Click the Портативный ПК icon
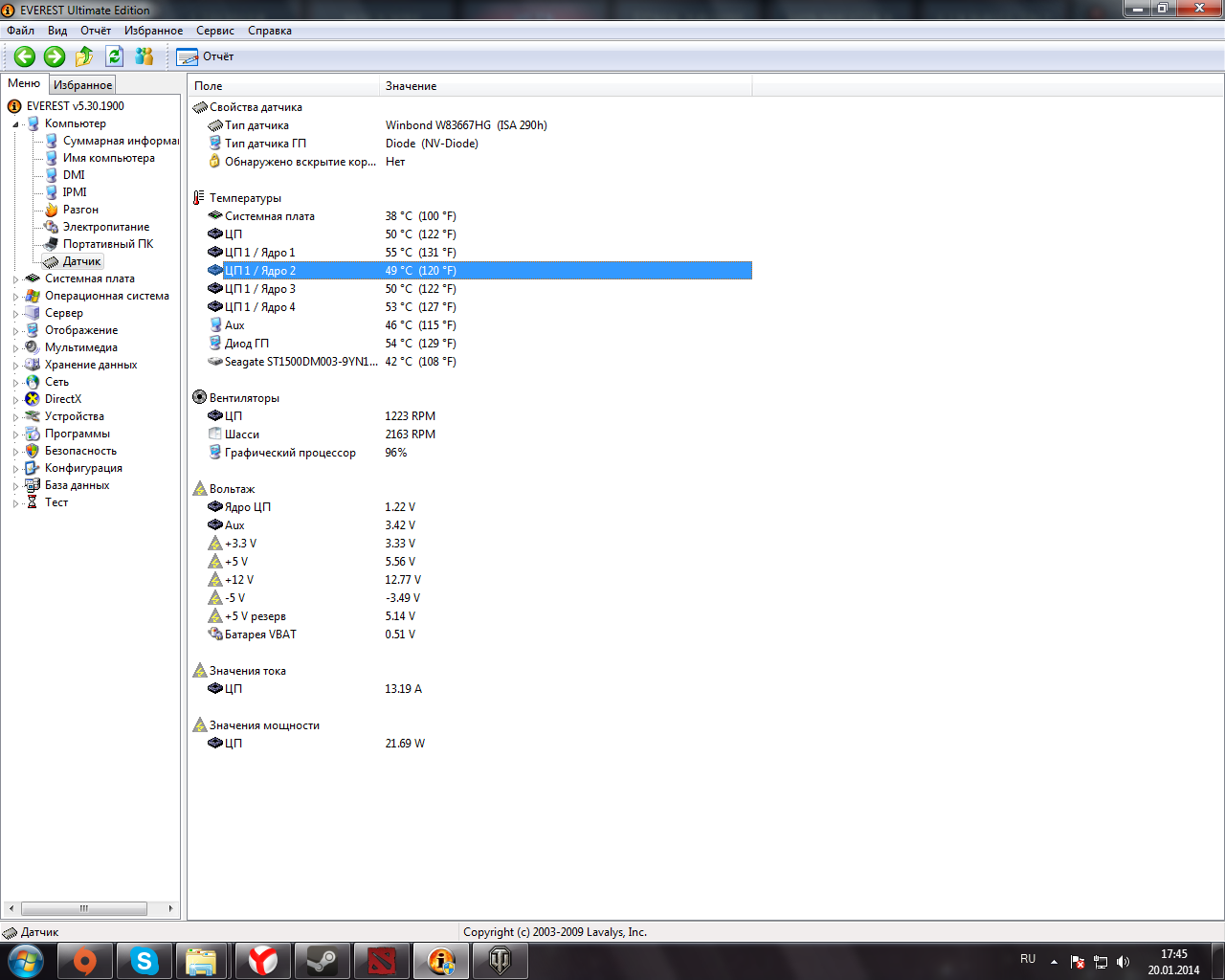Image resolution: width=1225 pixels, height=980 pixels. 52,244
